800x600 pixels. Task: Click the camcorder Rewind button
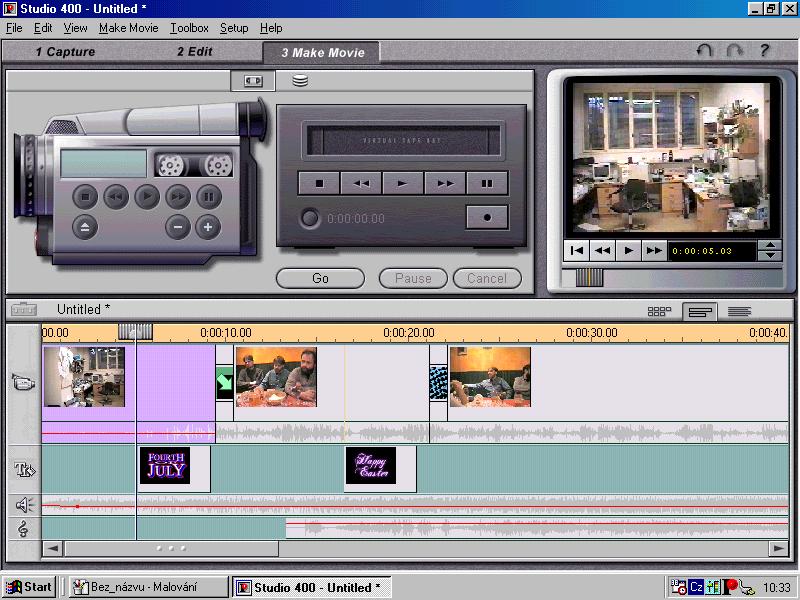coord(116,197)
